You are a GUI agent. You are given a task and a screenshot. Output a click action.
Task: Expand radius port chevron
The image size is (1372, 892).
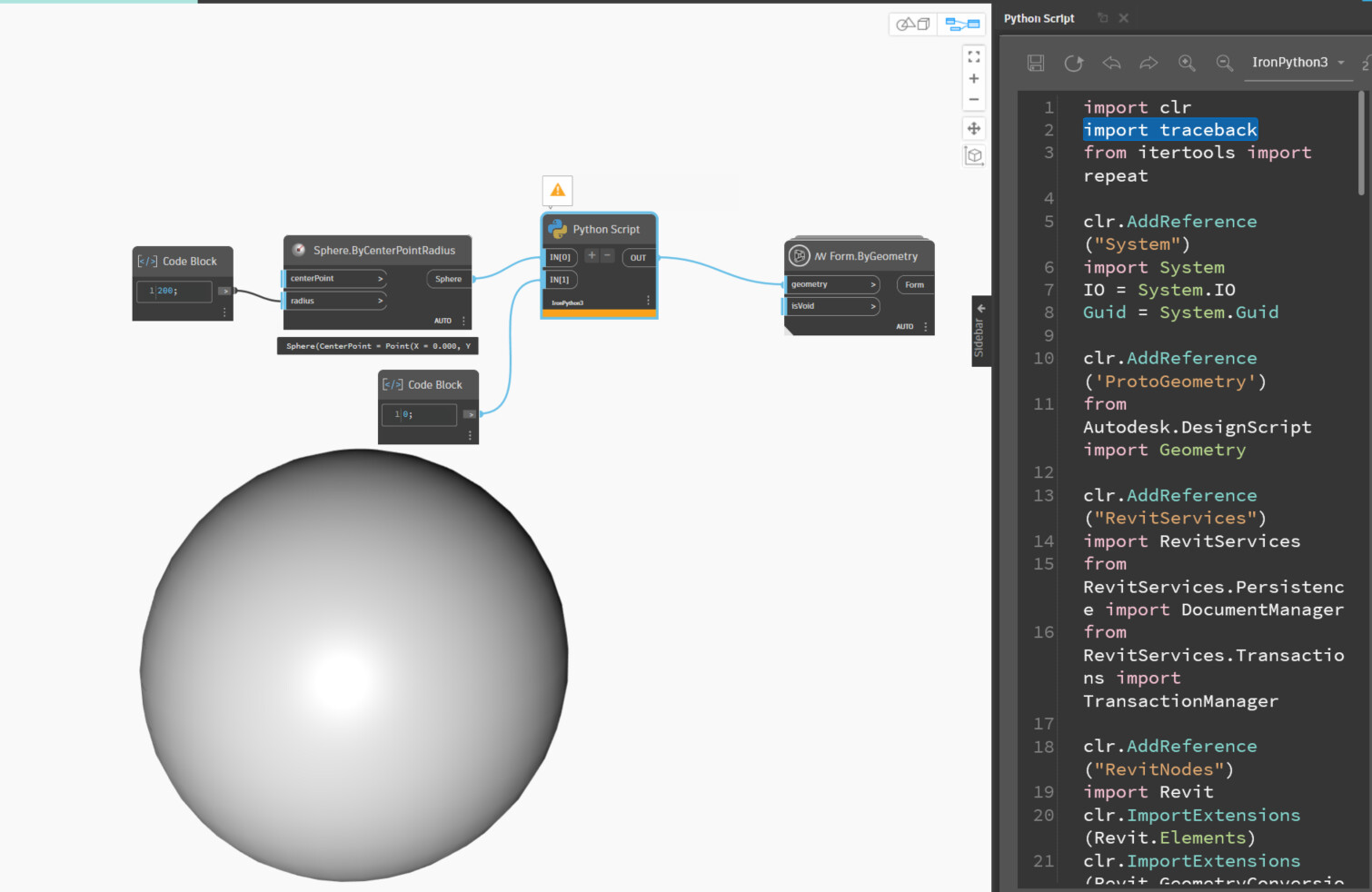[x=380, y=301]
